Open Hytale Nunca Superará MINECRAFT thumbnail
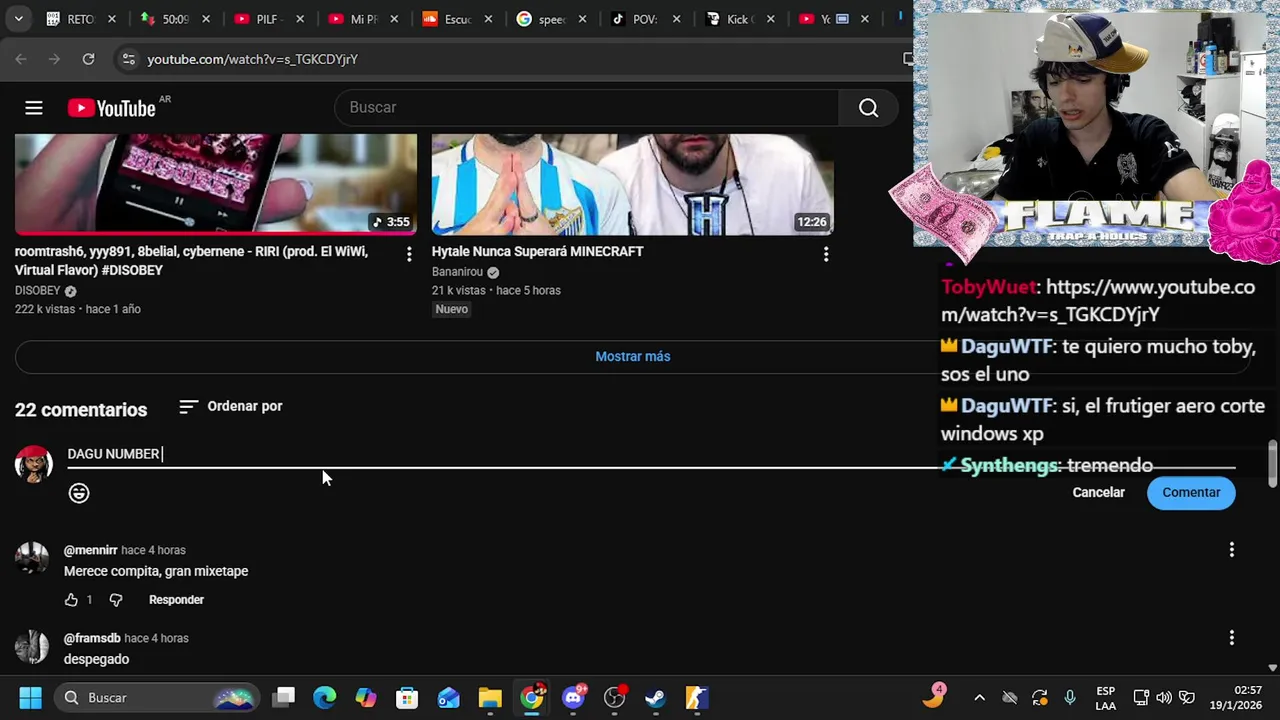The image size is (1280, 720). [632, 184]
